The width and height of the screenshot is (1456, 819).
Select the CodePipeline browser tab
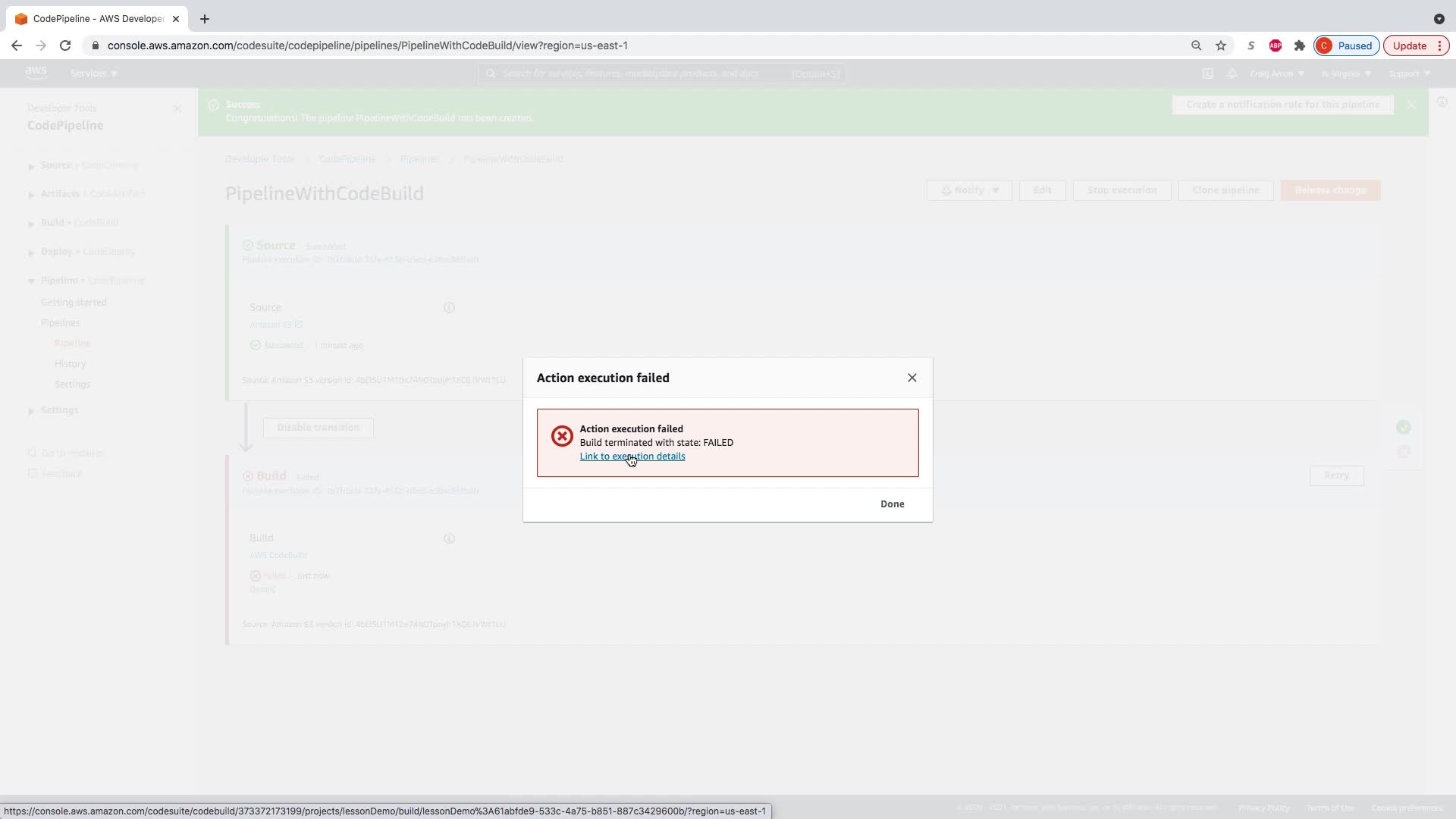point(97,19)
